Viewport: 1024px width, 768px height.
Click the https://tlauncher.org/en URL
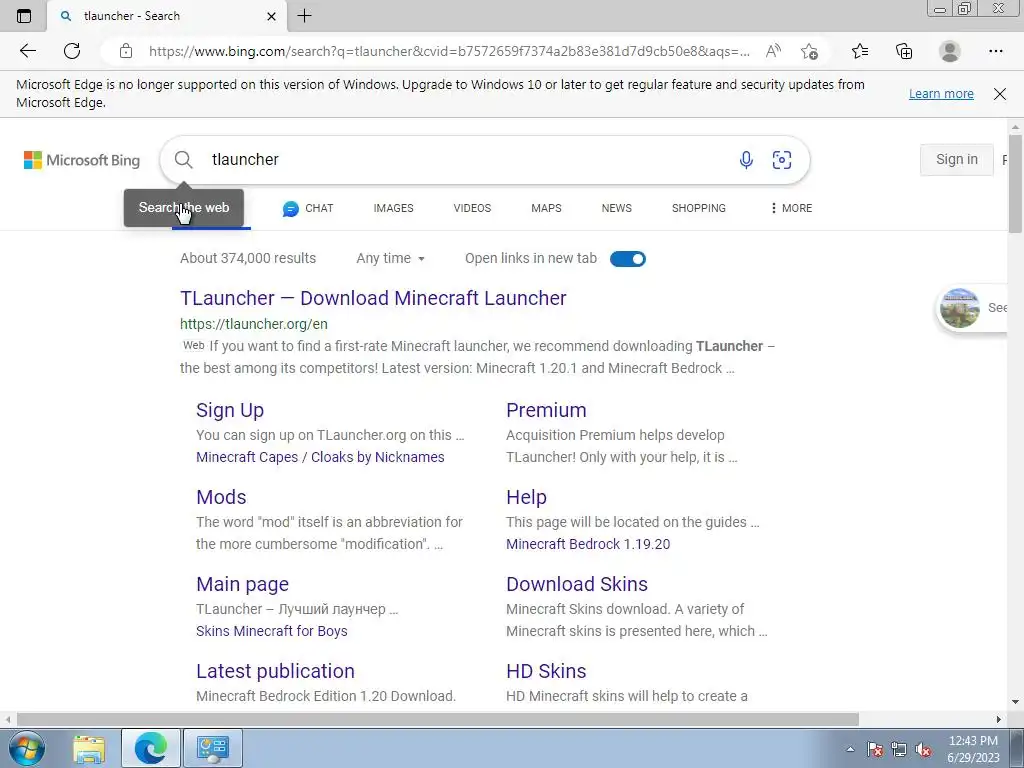tap(253, 324)
